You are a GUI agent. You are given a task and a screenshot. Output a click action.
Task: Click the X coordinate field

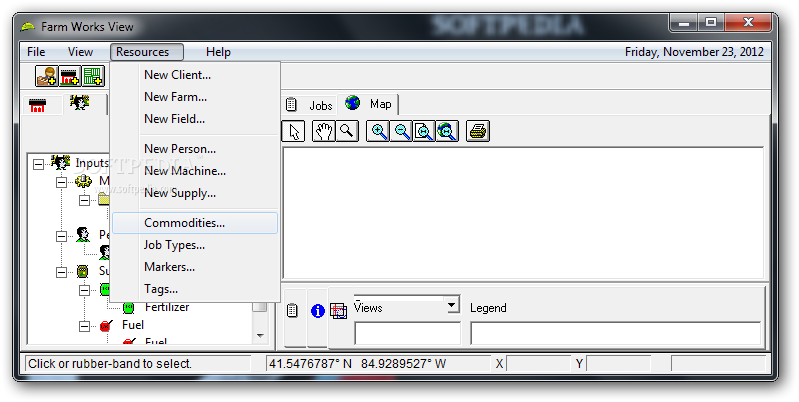pos(538,364)
